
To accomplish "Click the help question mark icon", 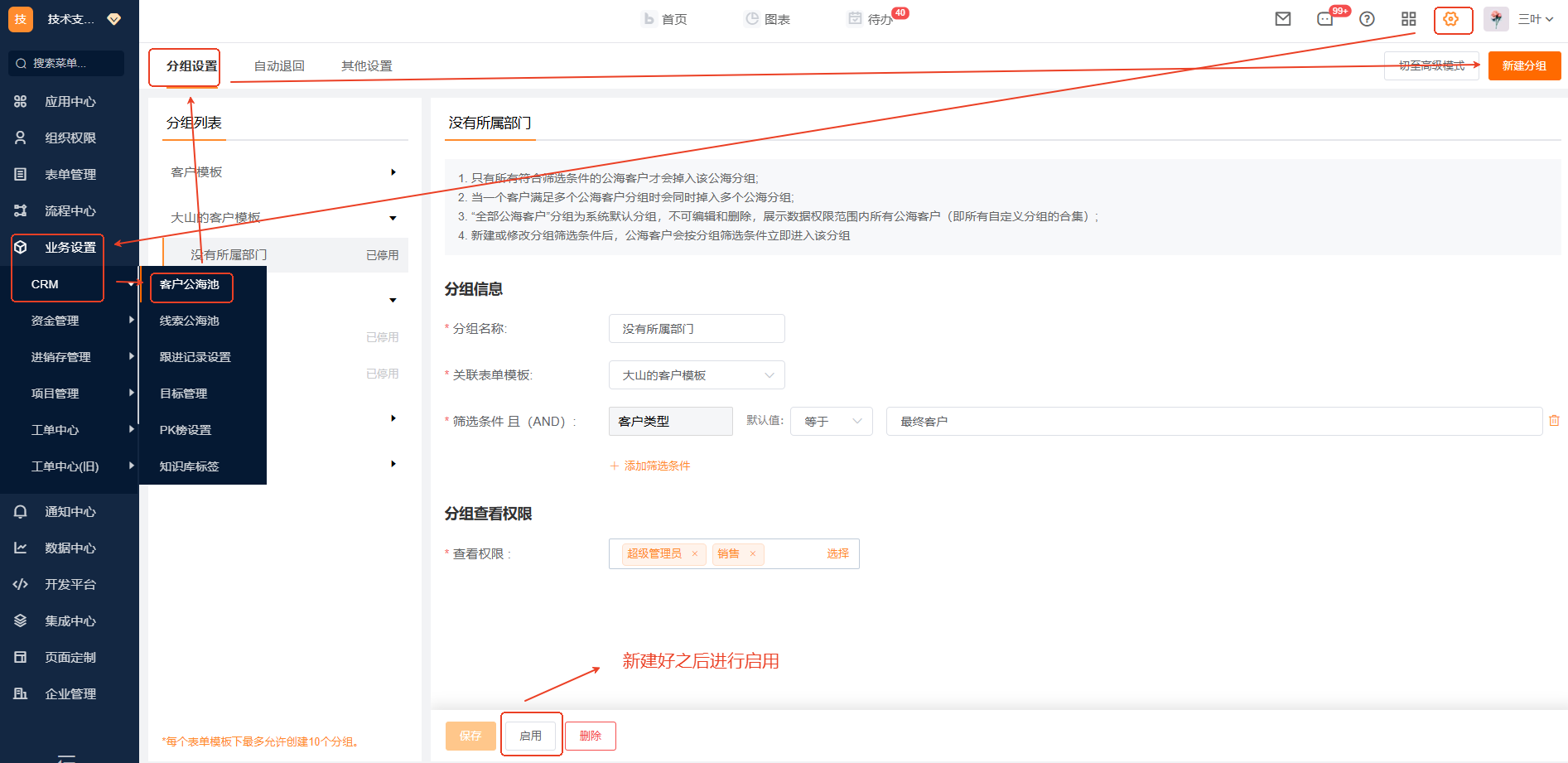I will click(x=1368, y=19).
